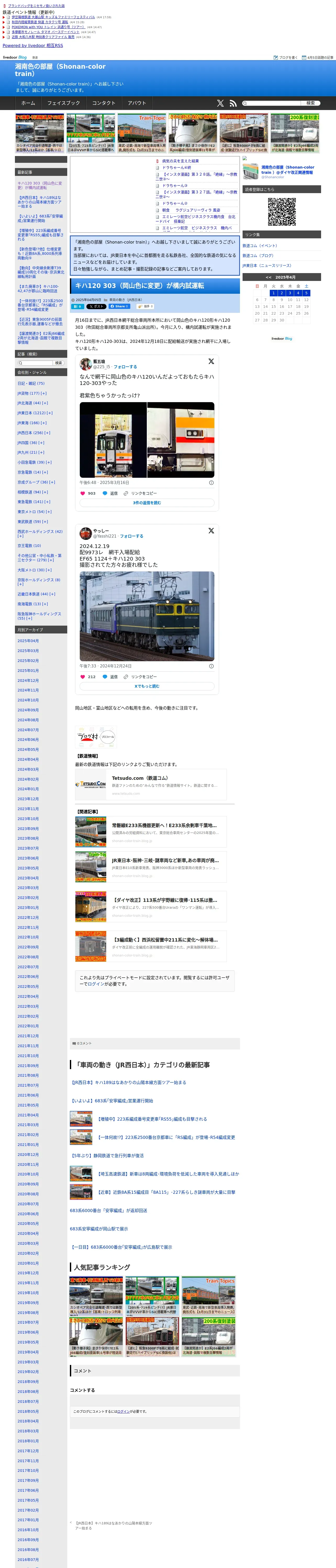
Task: Open the 2024年12月 monthly archive
Action: pos(28,681)
